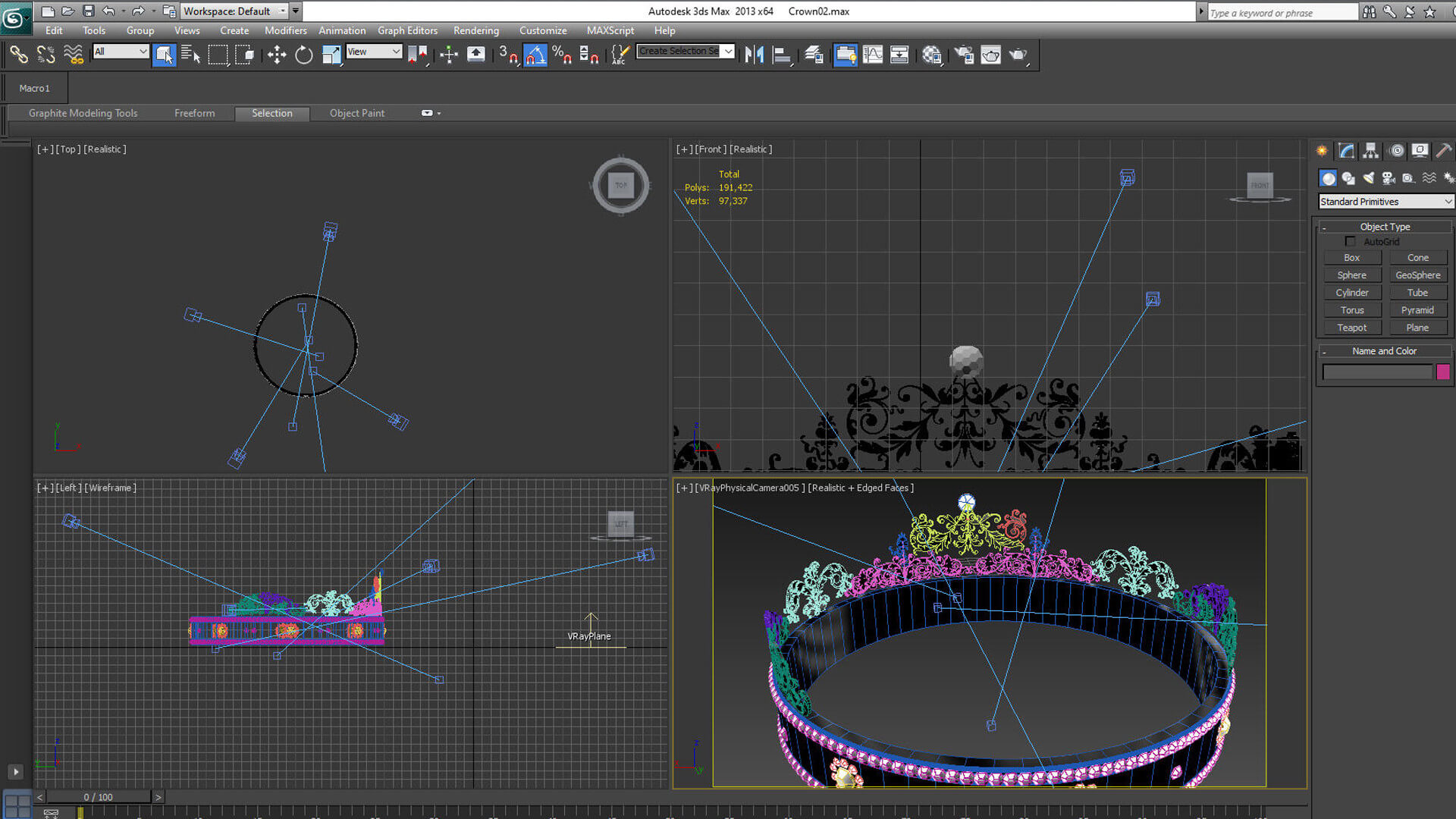The height and width of the screenshot is (819, 1456).
Task: Toggle the 3D Snaps button
Action: (x=507, y=55)
